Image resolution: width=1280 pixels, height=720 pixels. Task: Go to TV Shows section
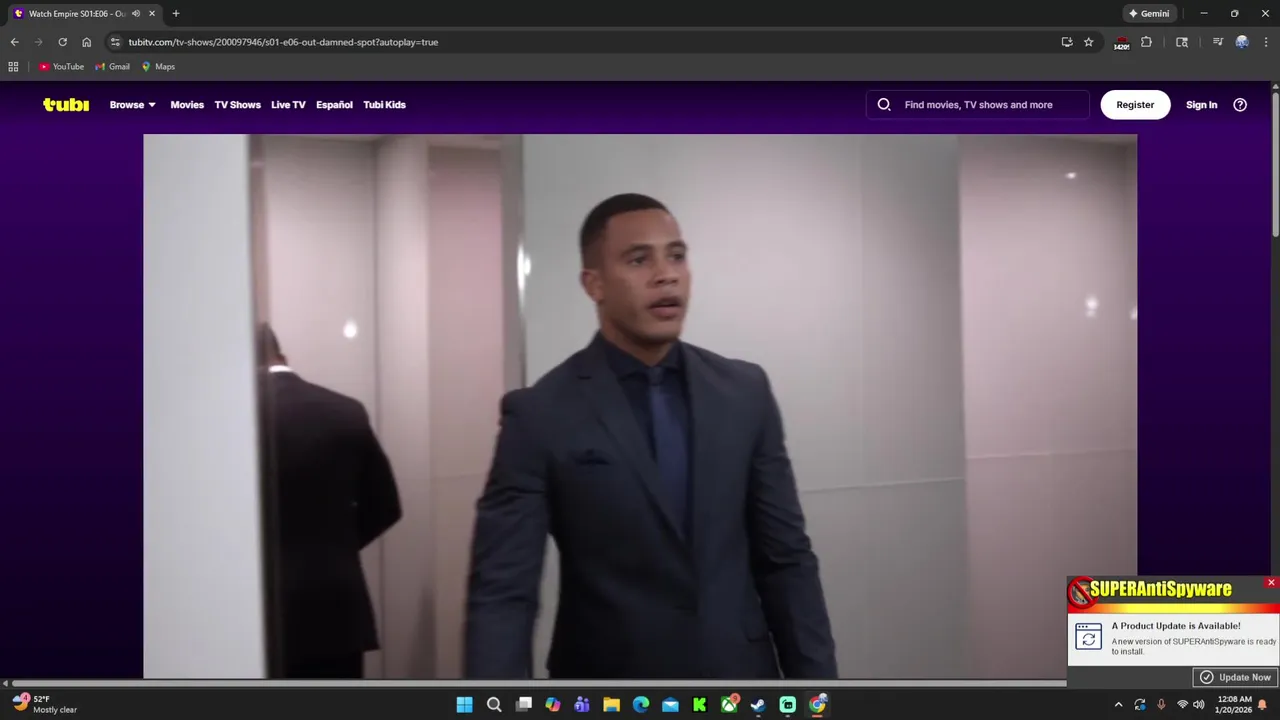237,104
